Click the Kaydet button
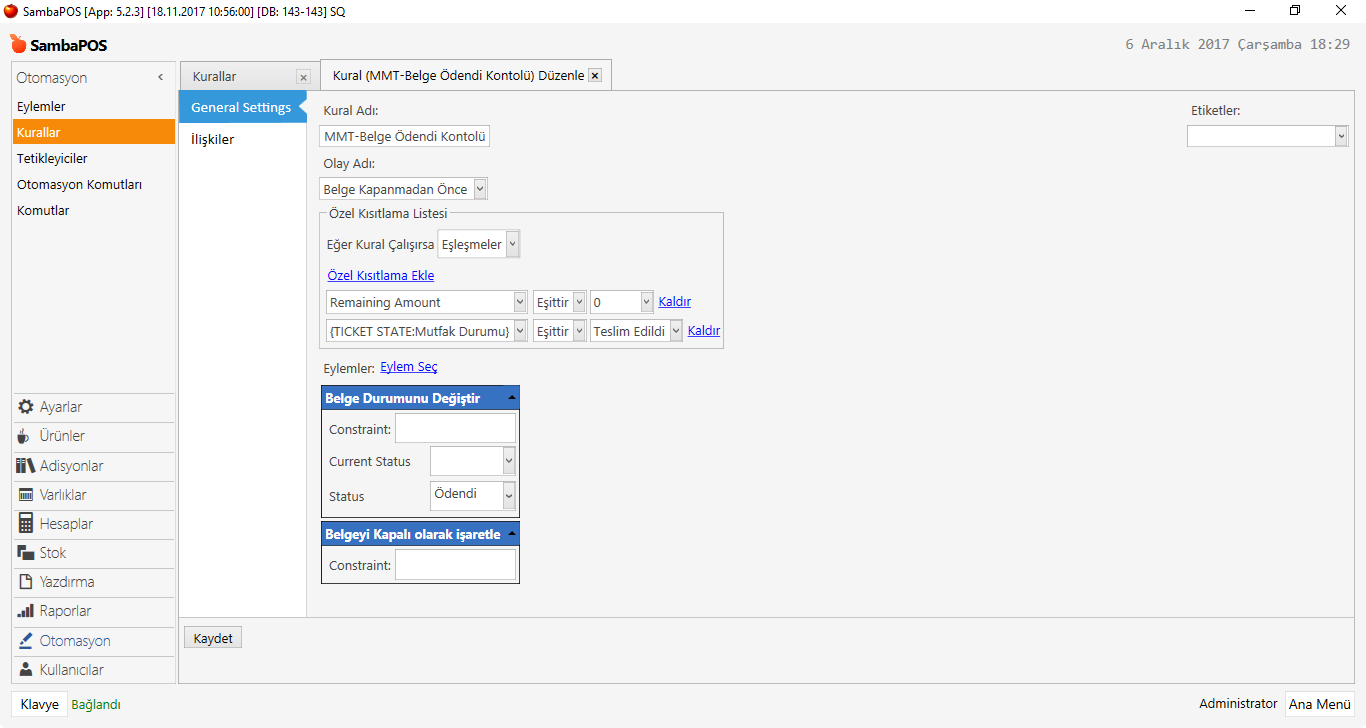 tap(213, 638)
